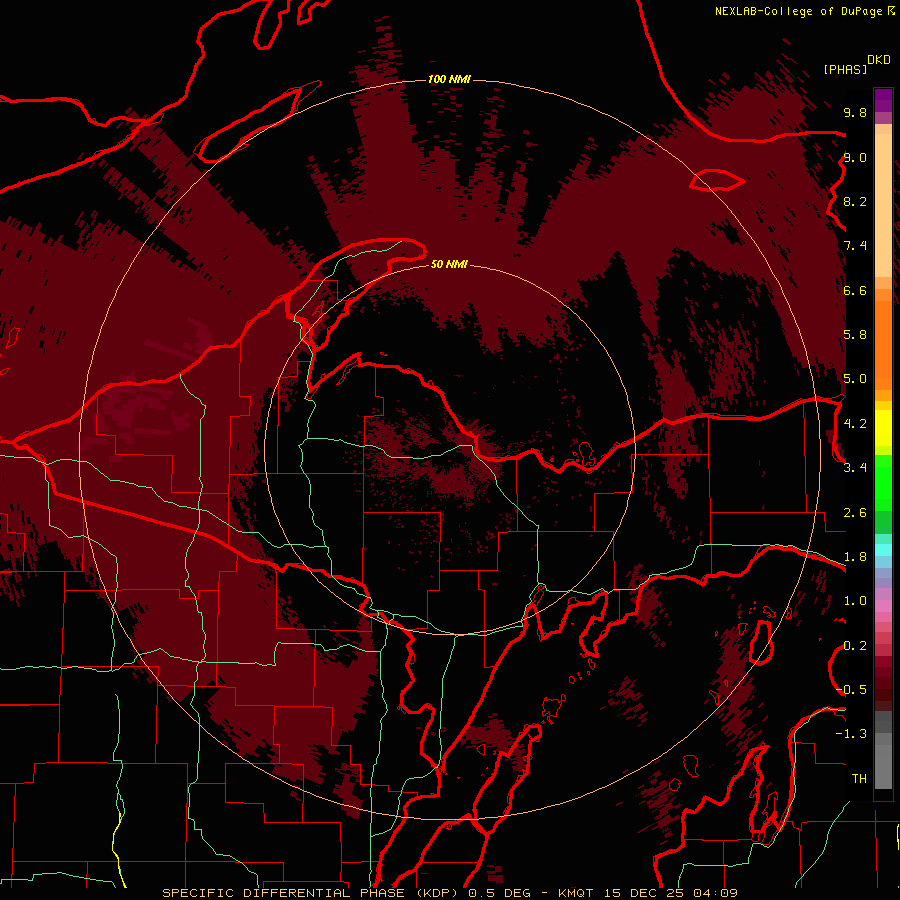
Task: Click the yellow band of the color scale
Action: 883,428
